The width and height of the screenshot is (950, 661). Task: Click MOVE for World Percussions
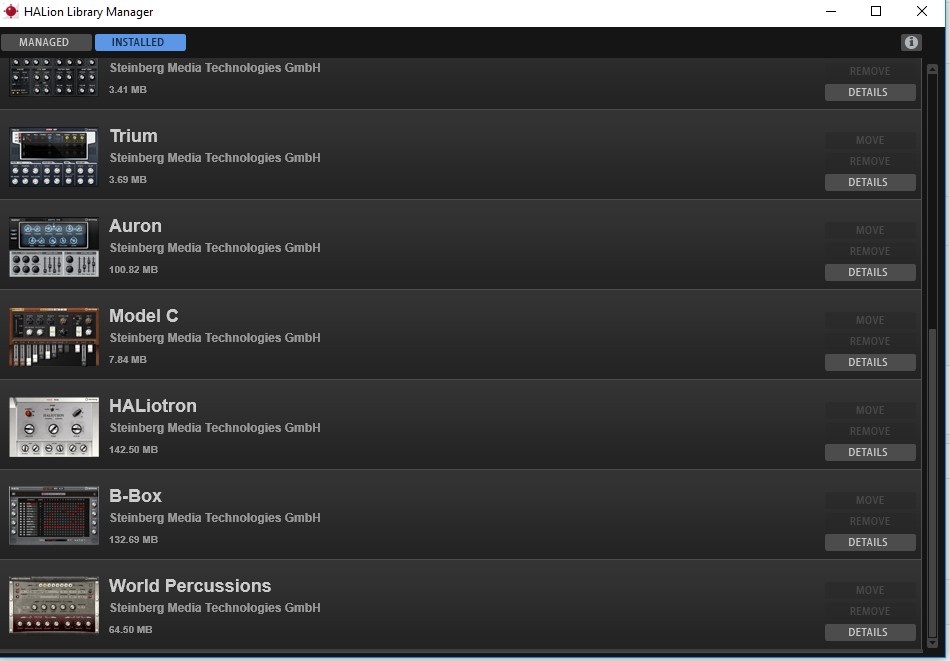click(x=870, y=590)
